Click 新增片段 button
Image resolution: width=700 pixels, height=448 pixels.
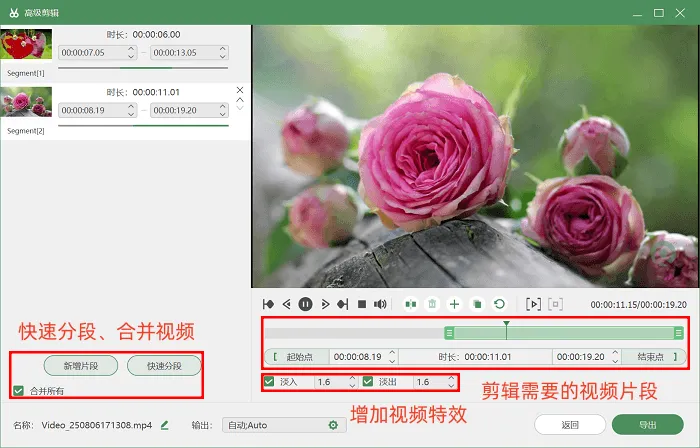81,366
